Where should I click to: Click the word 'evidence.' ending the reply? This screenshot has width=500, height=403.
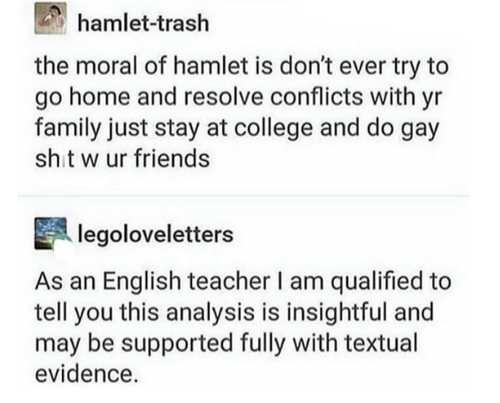coord(86,374)
